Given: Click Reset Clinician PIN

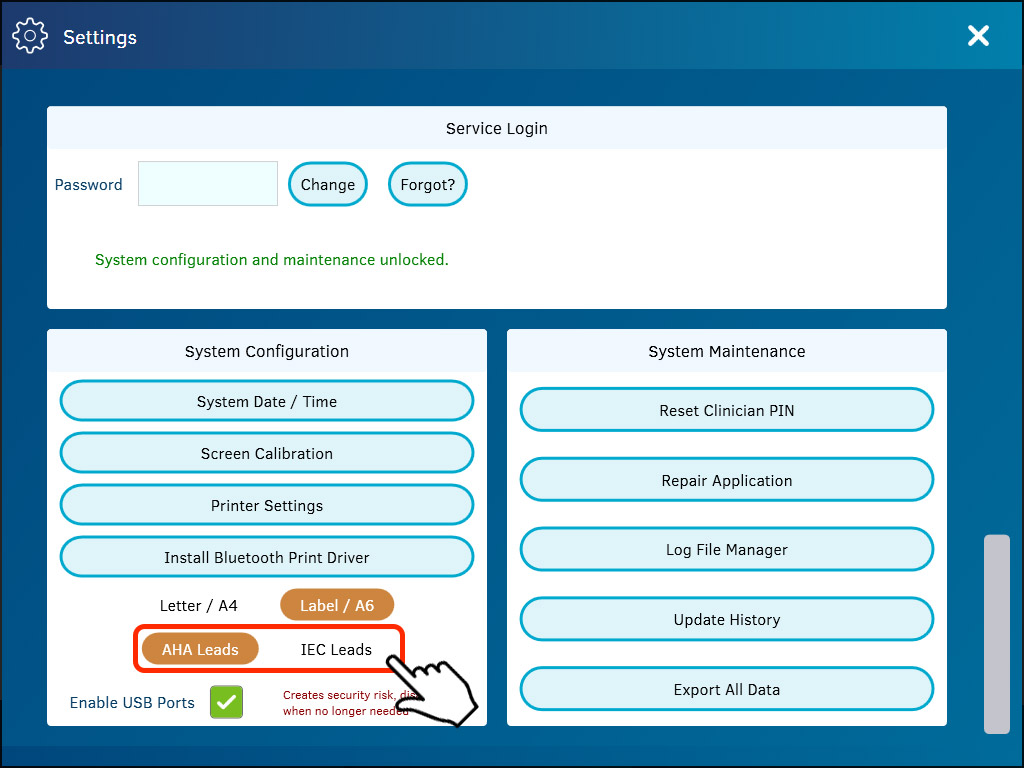Looking at the screenshot, I should click(727, 411).
